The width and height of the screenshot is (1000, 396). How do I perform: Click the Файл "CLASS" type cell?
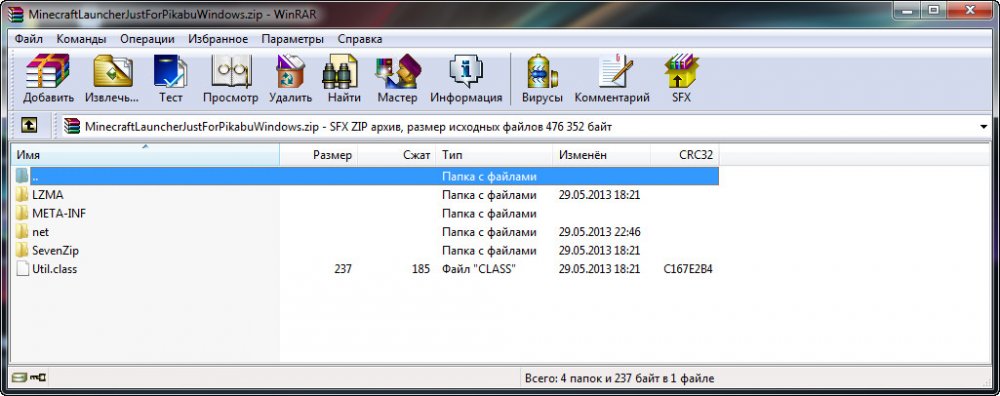(x=478, y=269)
